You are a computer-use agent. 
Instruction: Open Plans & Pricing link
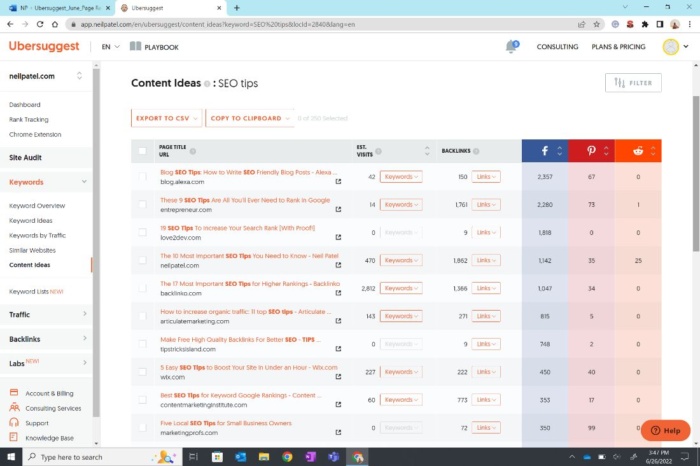tap(618, 46)
